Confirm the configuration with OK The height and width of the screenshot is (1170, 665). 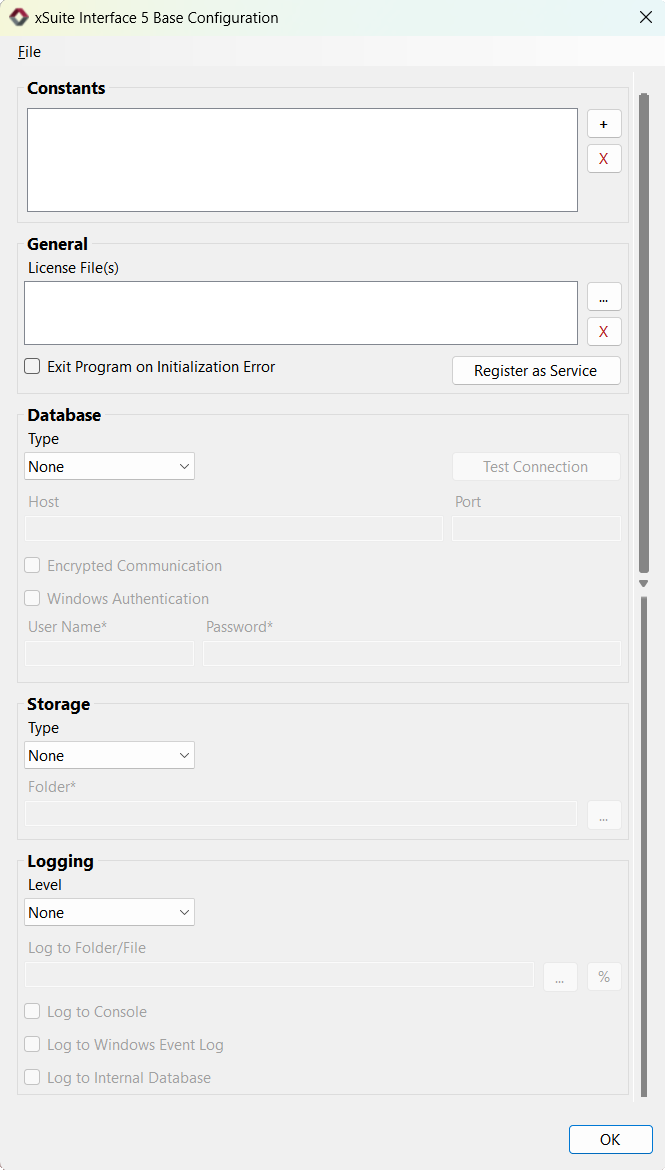(x=610, y=1139)
